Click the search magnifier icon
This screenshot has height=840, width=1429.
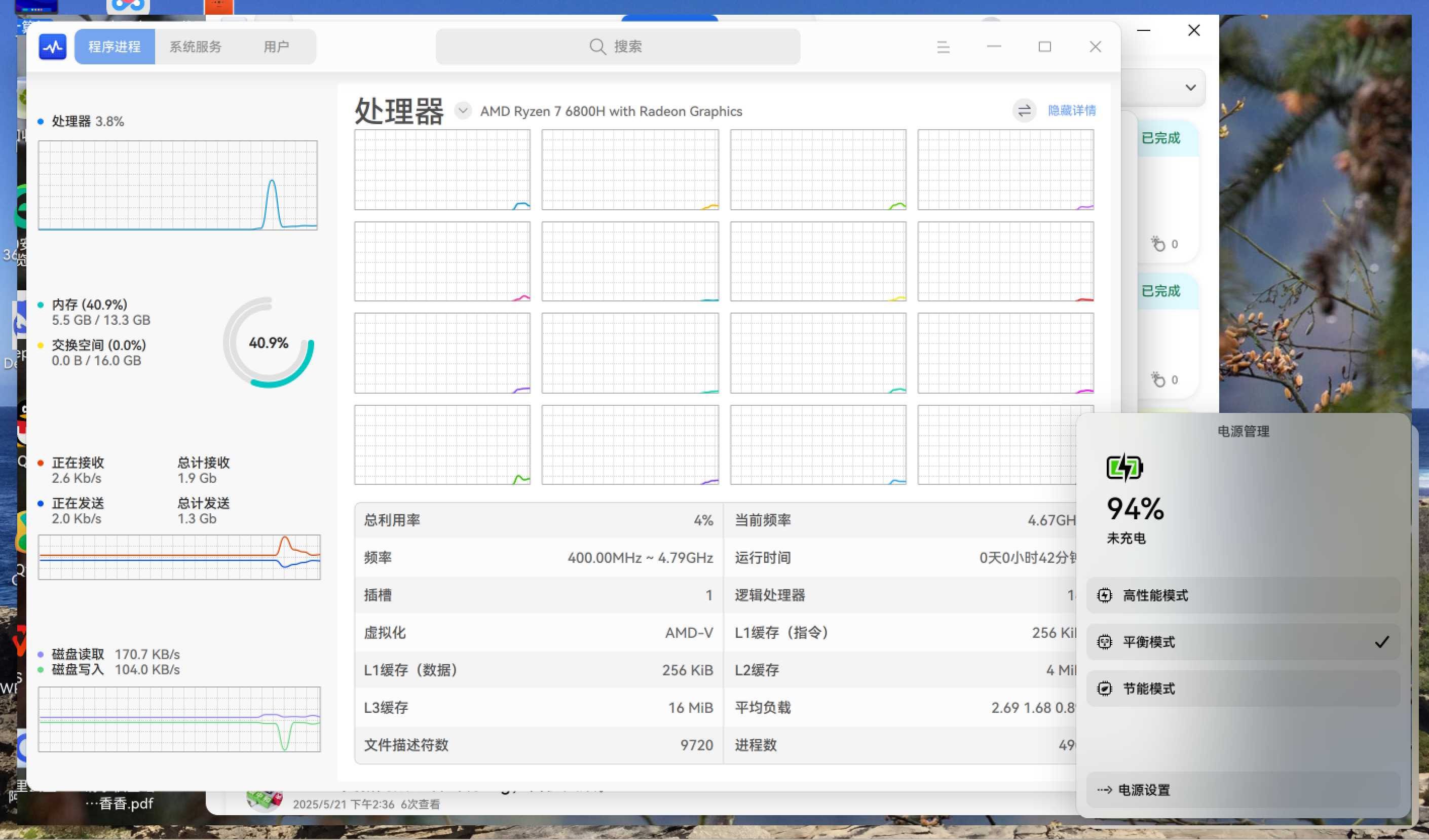[597, 47]
